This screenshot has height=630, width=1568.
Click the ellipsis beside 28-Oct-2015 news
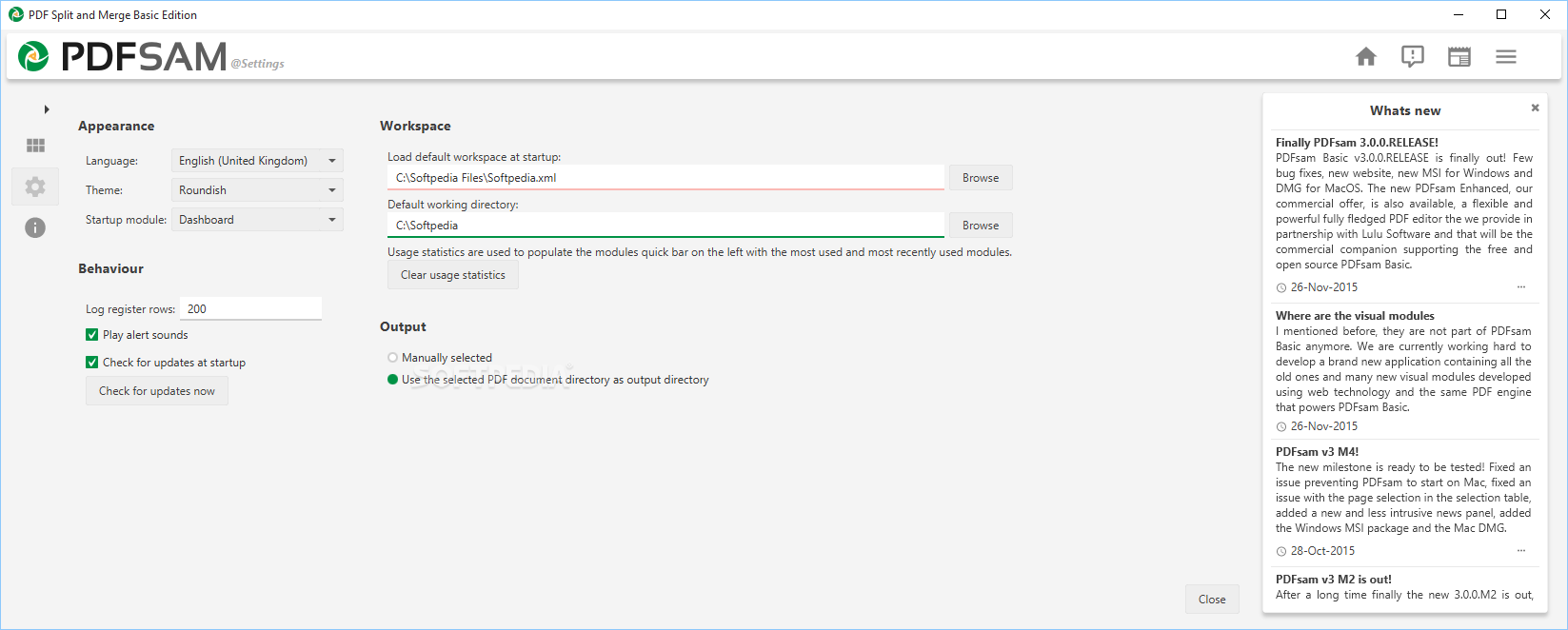pyautogui.click(x=1520, y=551)
